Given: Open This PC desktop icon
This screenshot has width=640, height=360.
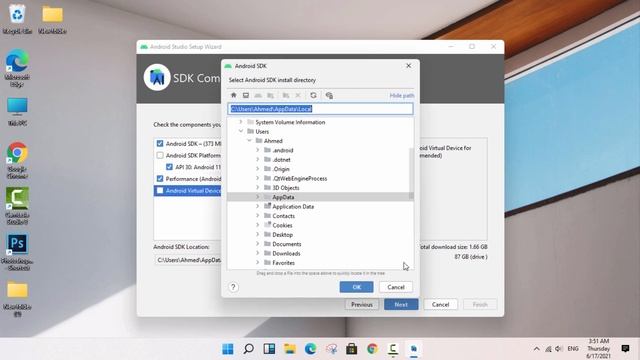Looking at the screenshot, I should [17, 111].
